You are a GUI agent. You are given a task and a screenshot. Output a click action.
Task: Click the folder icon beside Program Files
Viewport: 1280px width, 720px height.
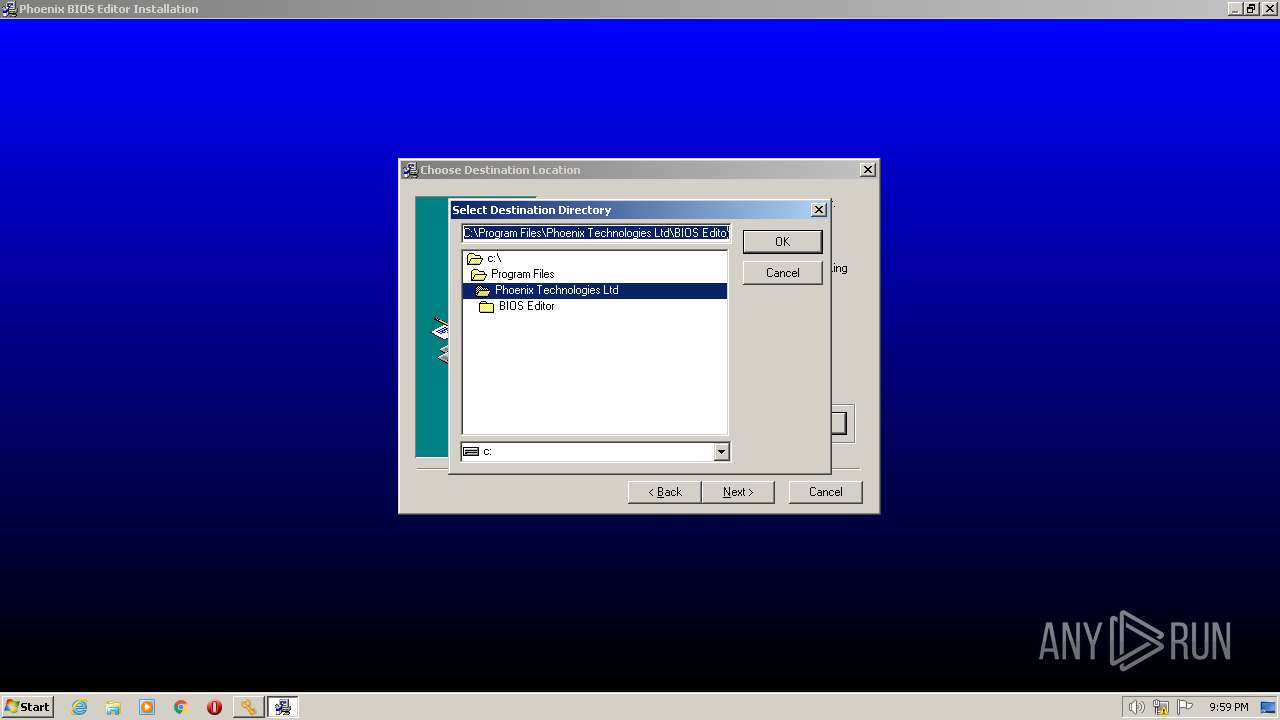click(479, 274)
